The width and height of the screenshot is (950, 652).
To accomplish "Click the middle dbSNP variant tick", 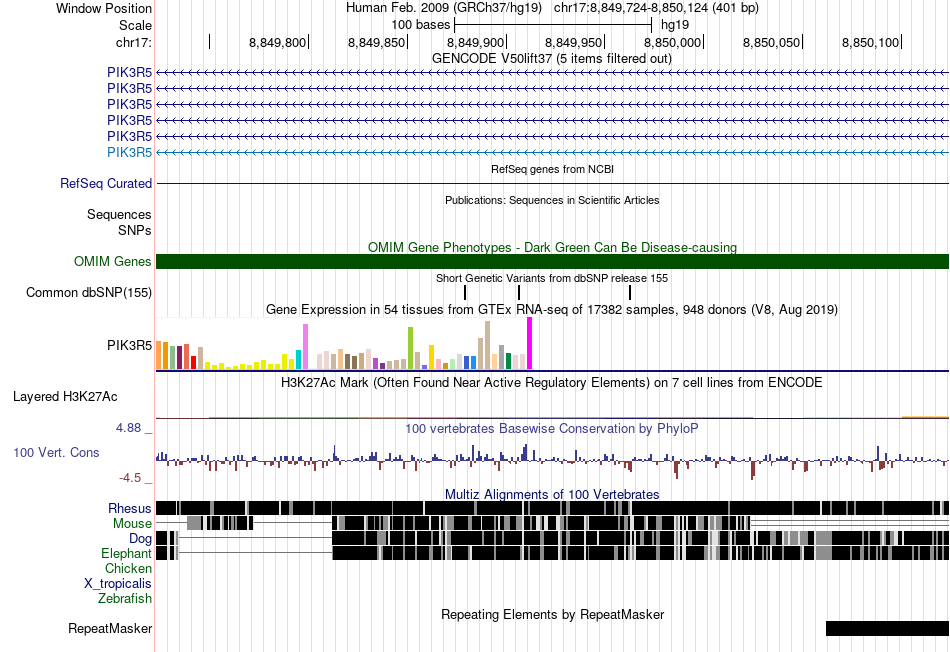I will [519, 293].
